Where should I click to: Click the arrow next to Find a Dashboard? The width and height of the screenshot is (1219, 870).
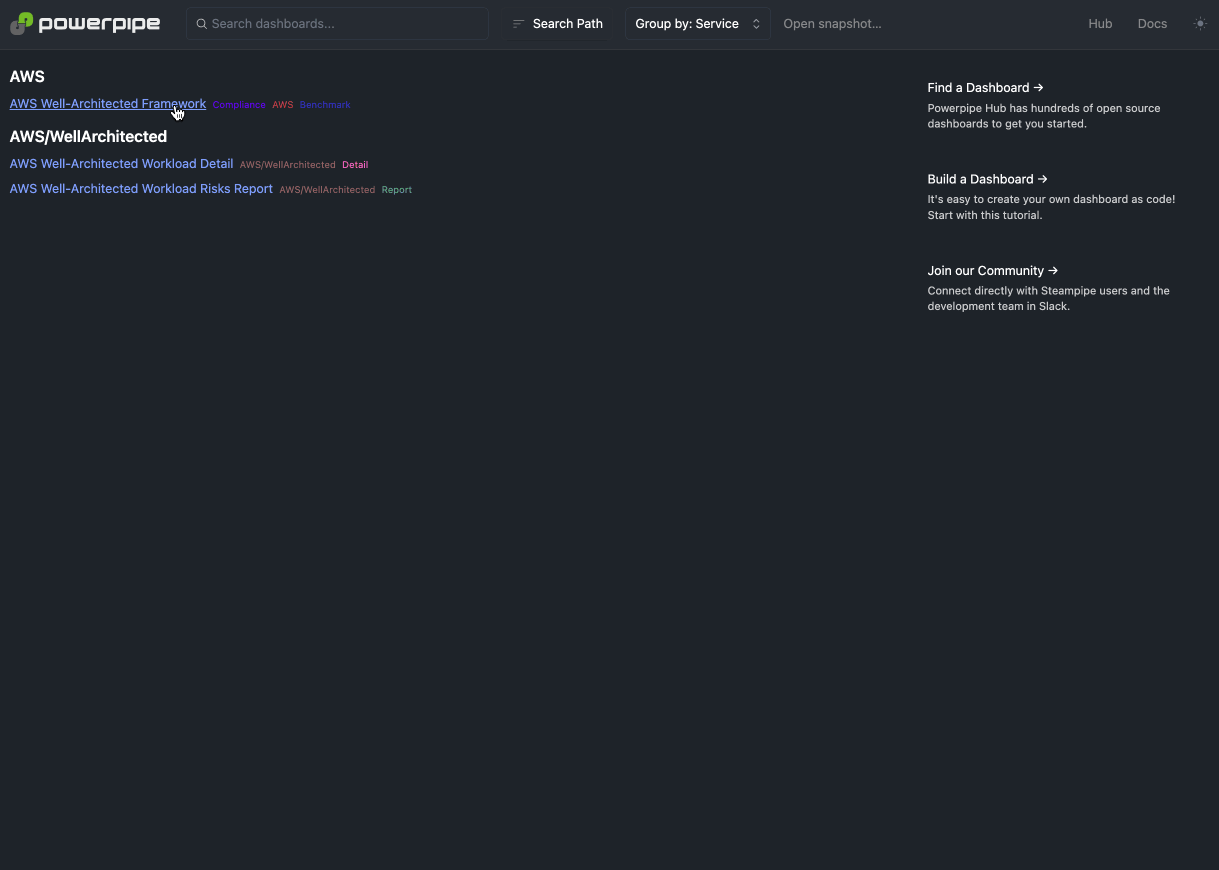1040,87
